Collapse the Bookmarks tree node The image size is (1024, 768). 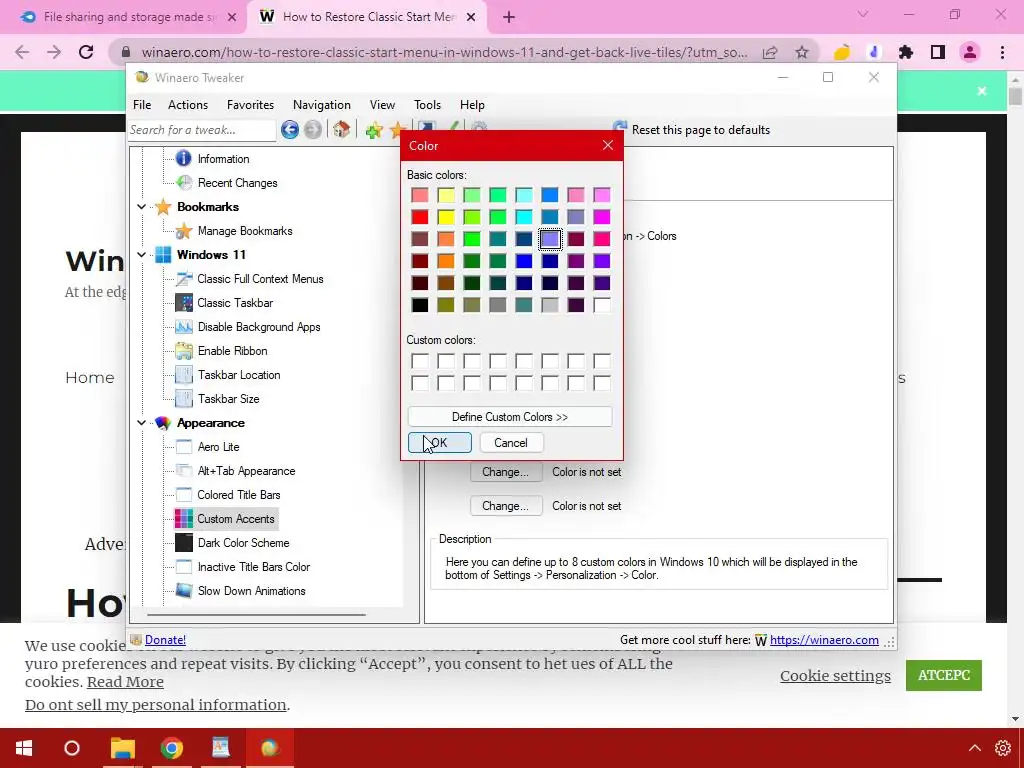(142, 206)
